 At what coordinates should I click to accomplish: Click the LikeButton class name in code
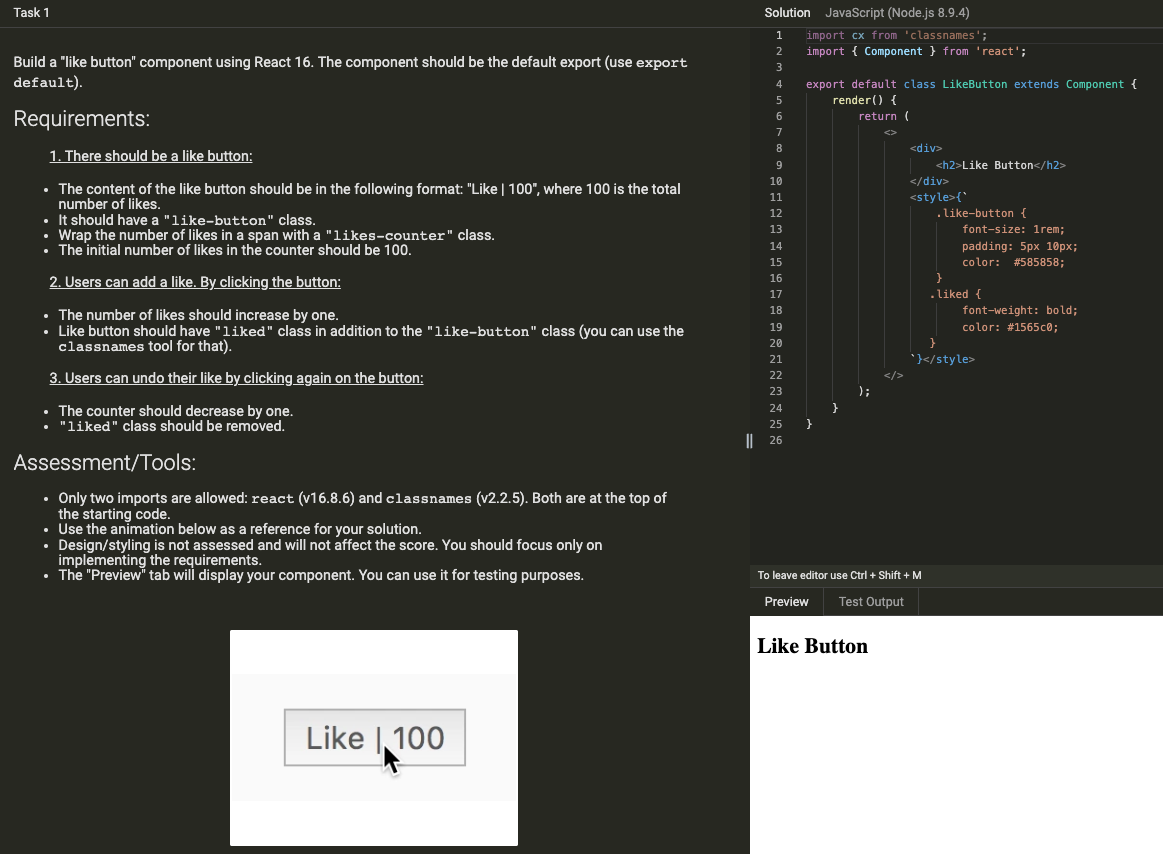[975, 84]
